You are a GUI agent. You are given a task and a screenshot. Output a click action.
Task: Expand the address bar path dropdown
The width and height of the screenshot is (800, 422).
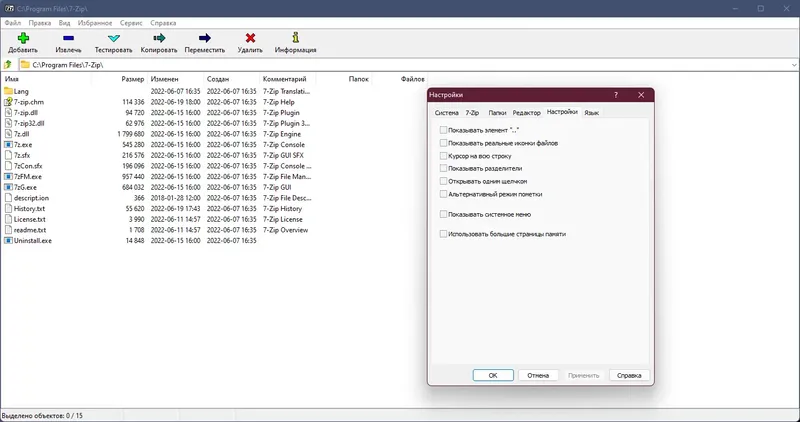coord(794,65)
